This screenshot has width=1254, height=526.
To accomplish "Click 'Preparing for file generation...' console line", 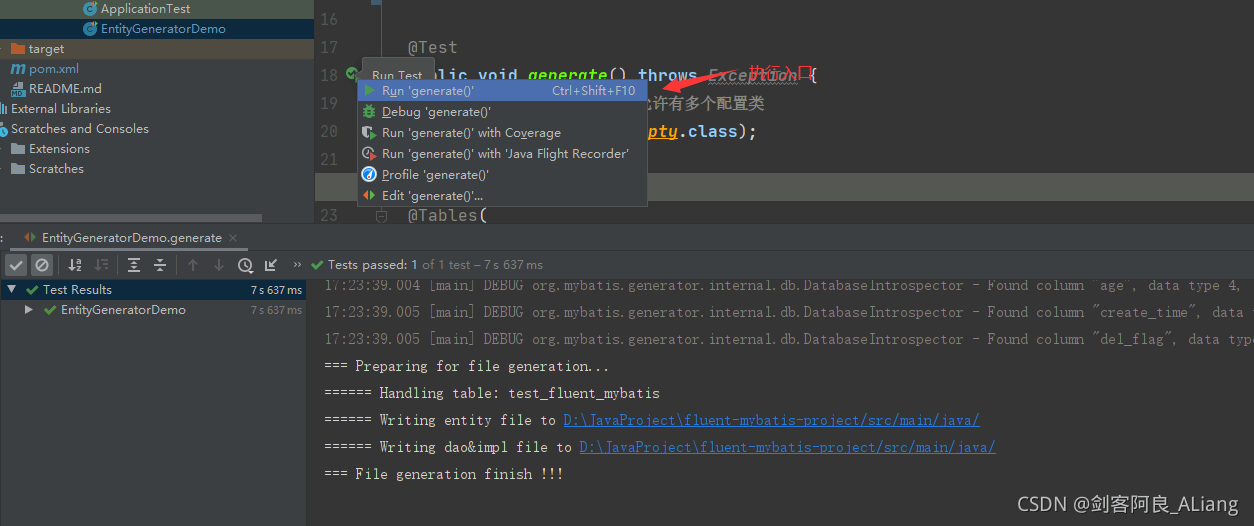I will tap(466, 366).
